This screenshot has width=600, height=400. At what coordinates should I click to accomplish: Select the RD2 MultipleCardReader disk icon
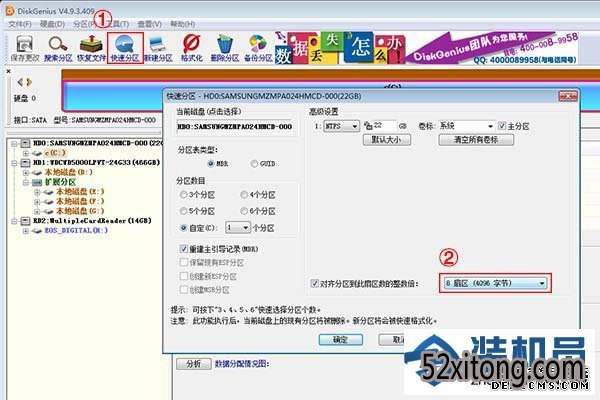pyautogui.click(x=25, y=221)
